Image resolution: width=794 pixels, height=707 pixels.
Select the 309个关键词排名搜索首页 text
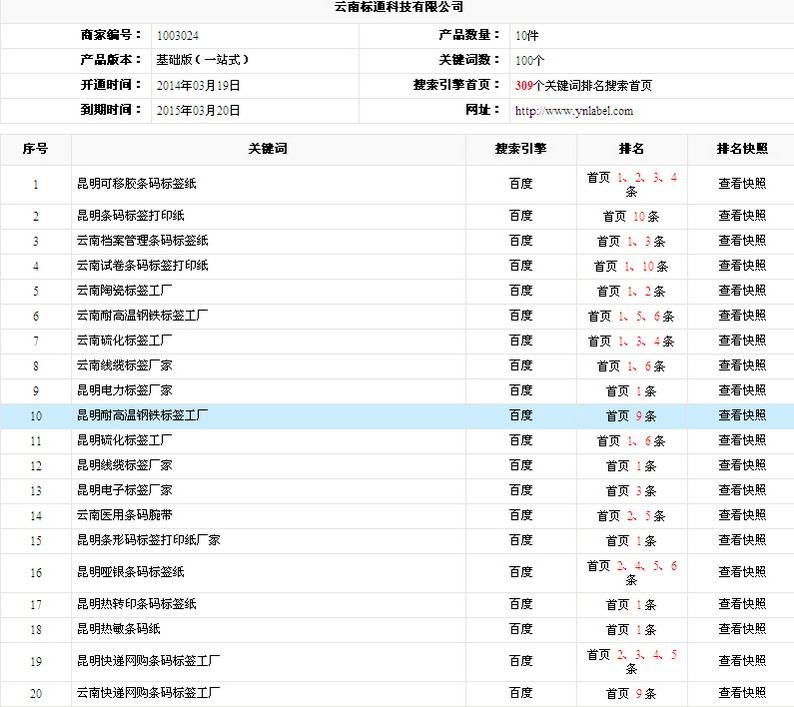click(x=583, y=86)
